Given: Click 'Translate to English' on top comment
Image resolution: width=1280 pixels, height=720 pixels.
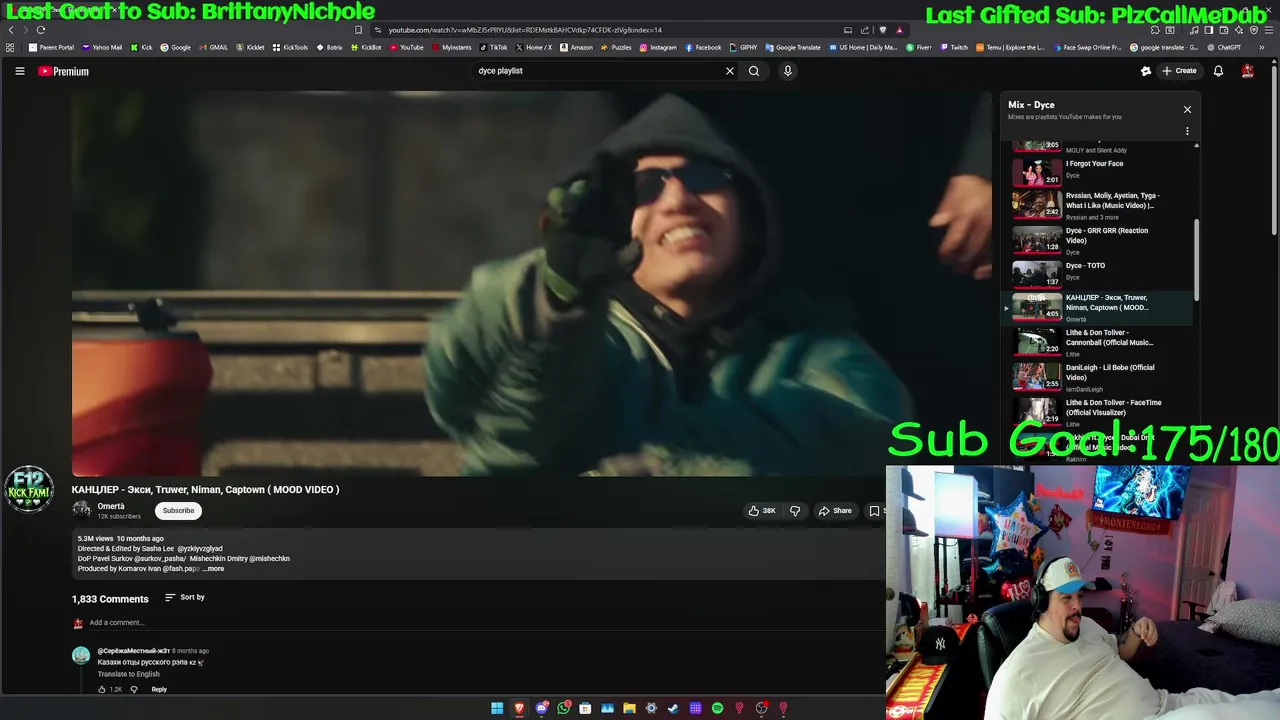Looking at the screenshot, I should tap(128, 674).
